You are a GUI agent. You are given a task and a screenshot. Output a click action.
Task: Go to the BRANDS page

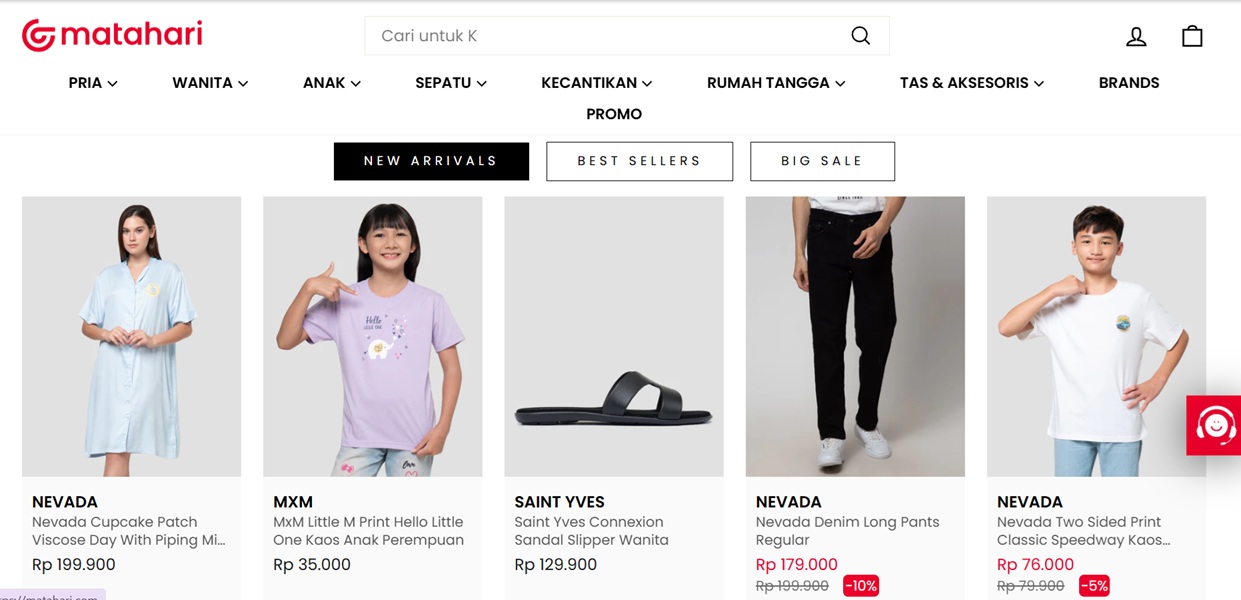tap(1129, 83)
